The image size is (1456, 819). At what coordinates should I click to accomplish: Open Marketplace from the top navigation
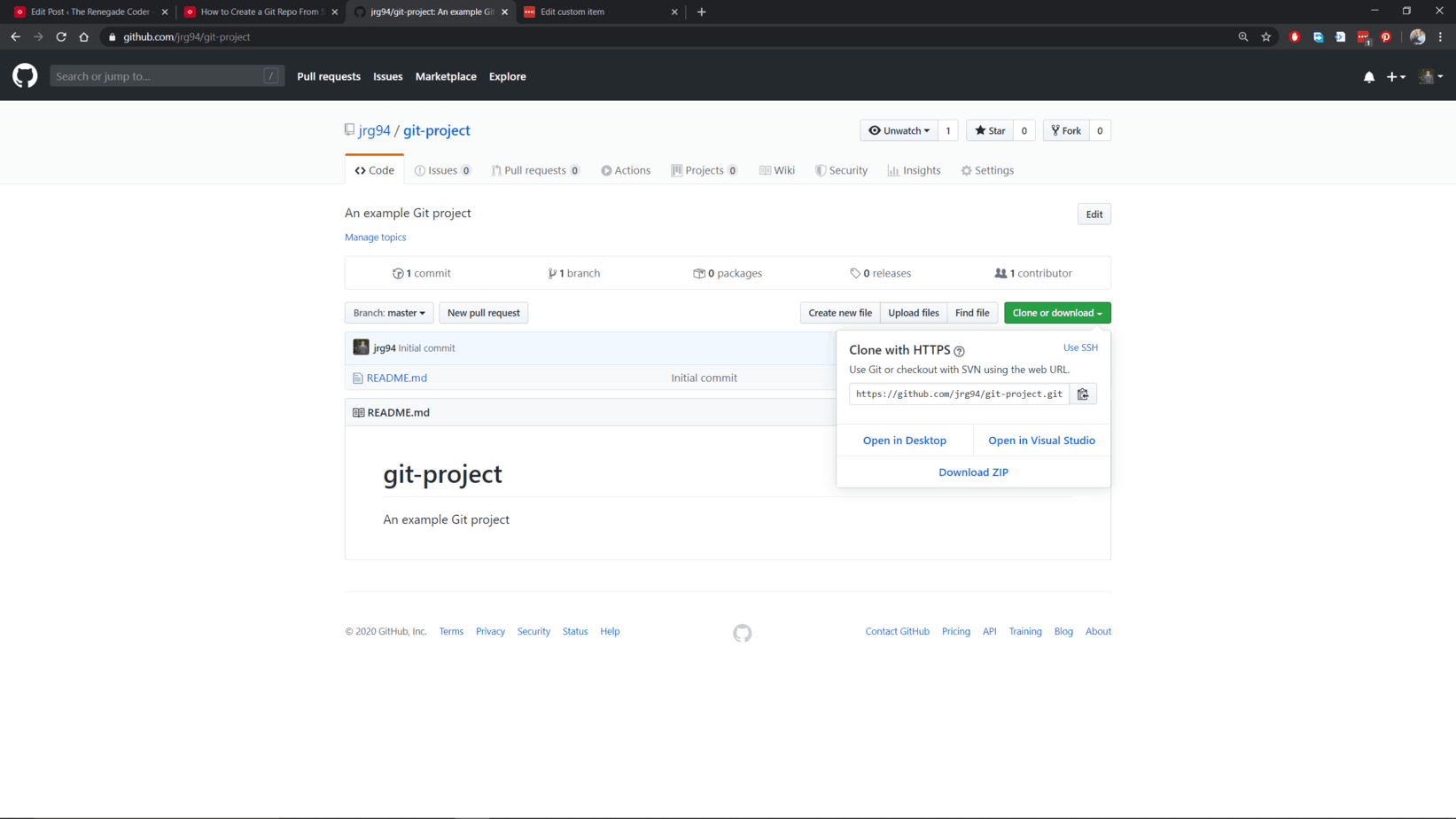446,76
